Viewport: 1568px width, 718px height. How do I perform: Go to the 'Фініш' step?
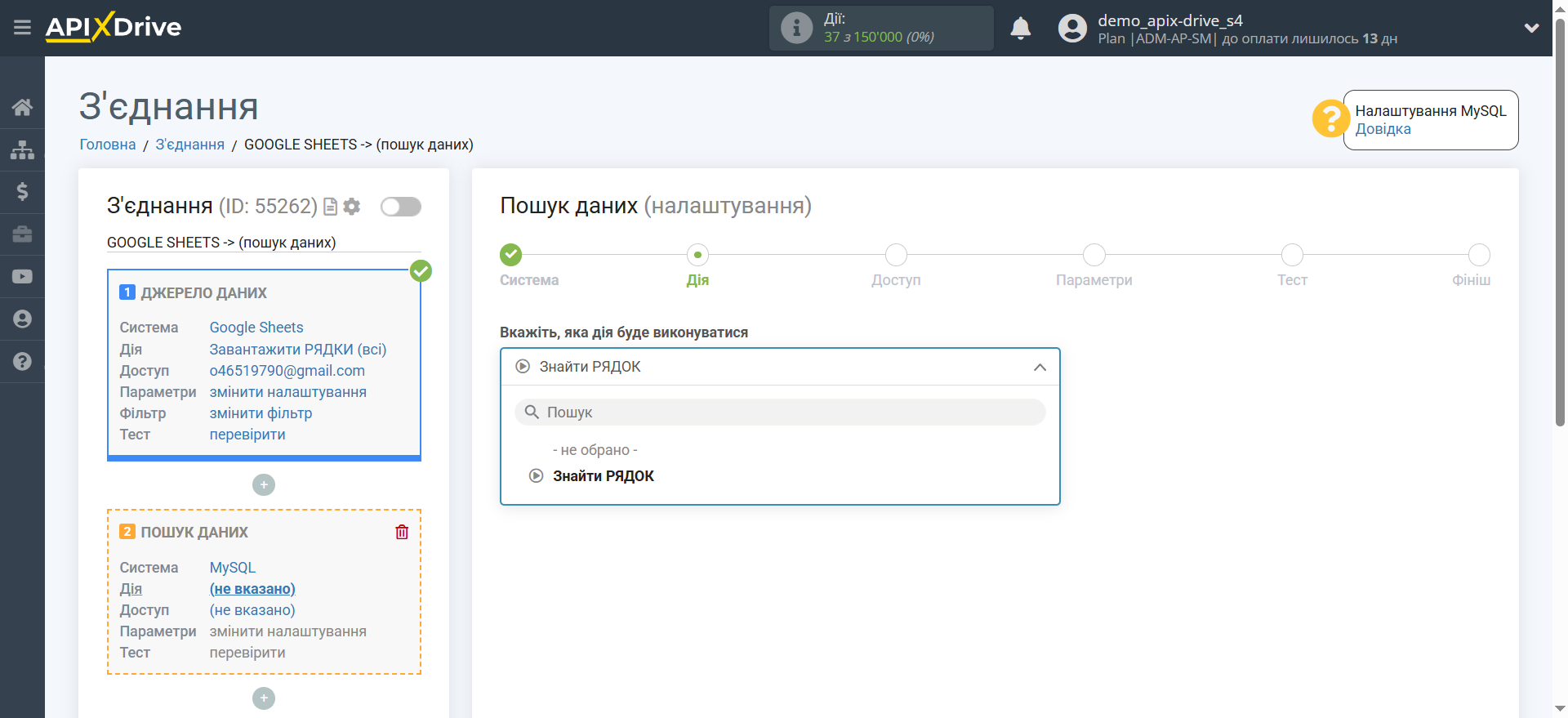(x=1479, y=255)
